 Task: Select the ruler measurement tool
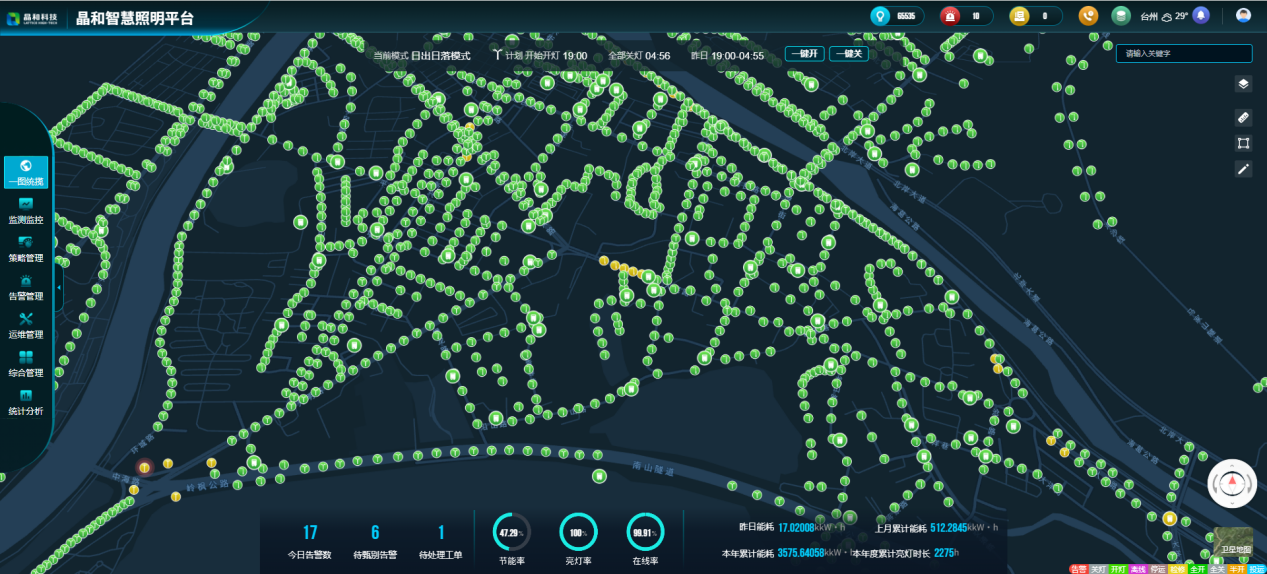[1243, 117]
